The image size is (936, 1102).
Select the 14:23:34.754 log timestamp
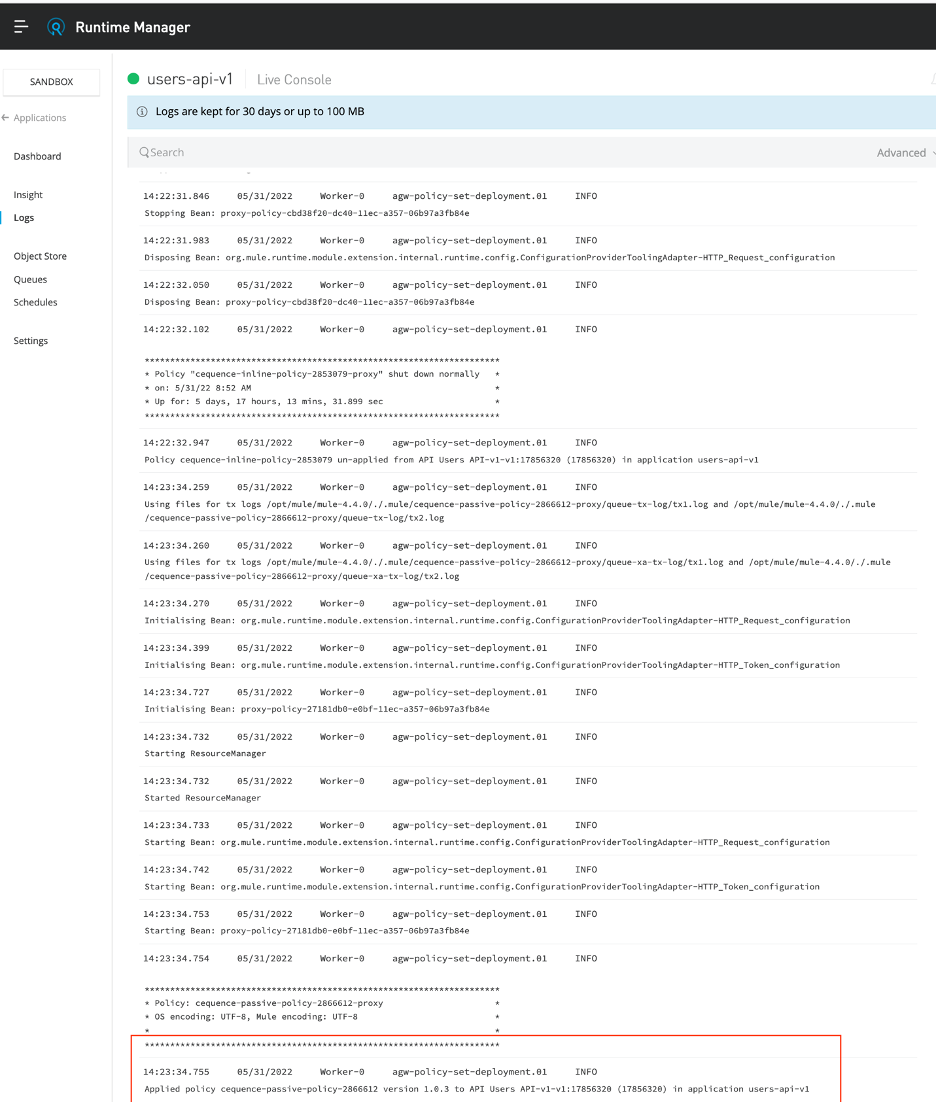[176, 959]
